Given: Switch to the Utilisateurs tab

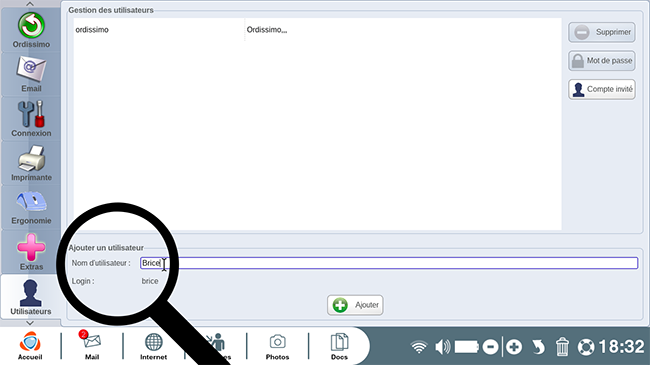Looking at the screenshot, I should click(x=31, y=297).
